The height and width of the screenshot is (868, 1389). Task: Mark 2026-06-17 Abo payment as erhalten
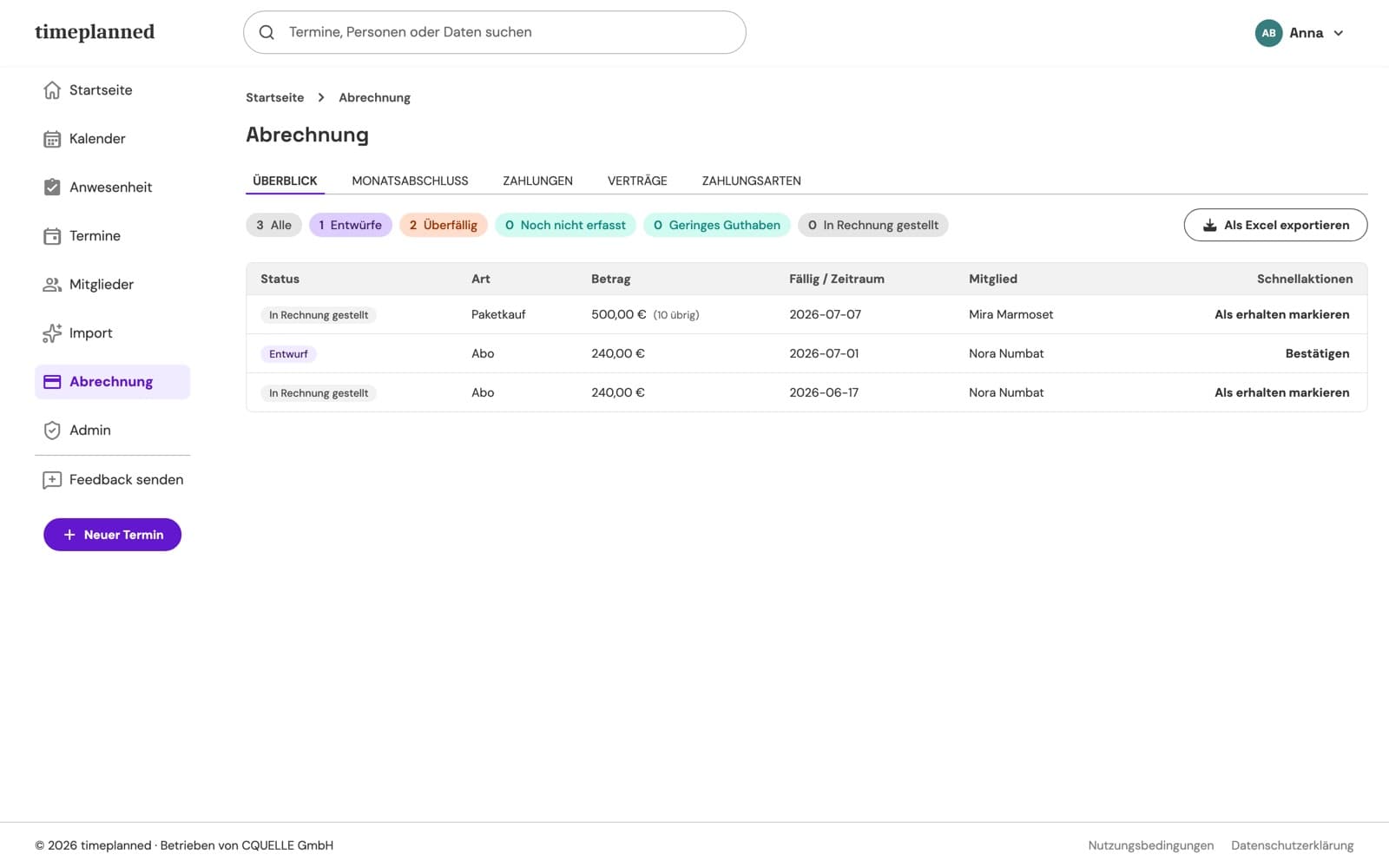[x=1281, y=393]
